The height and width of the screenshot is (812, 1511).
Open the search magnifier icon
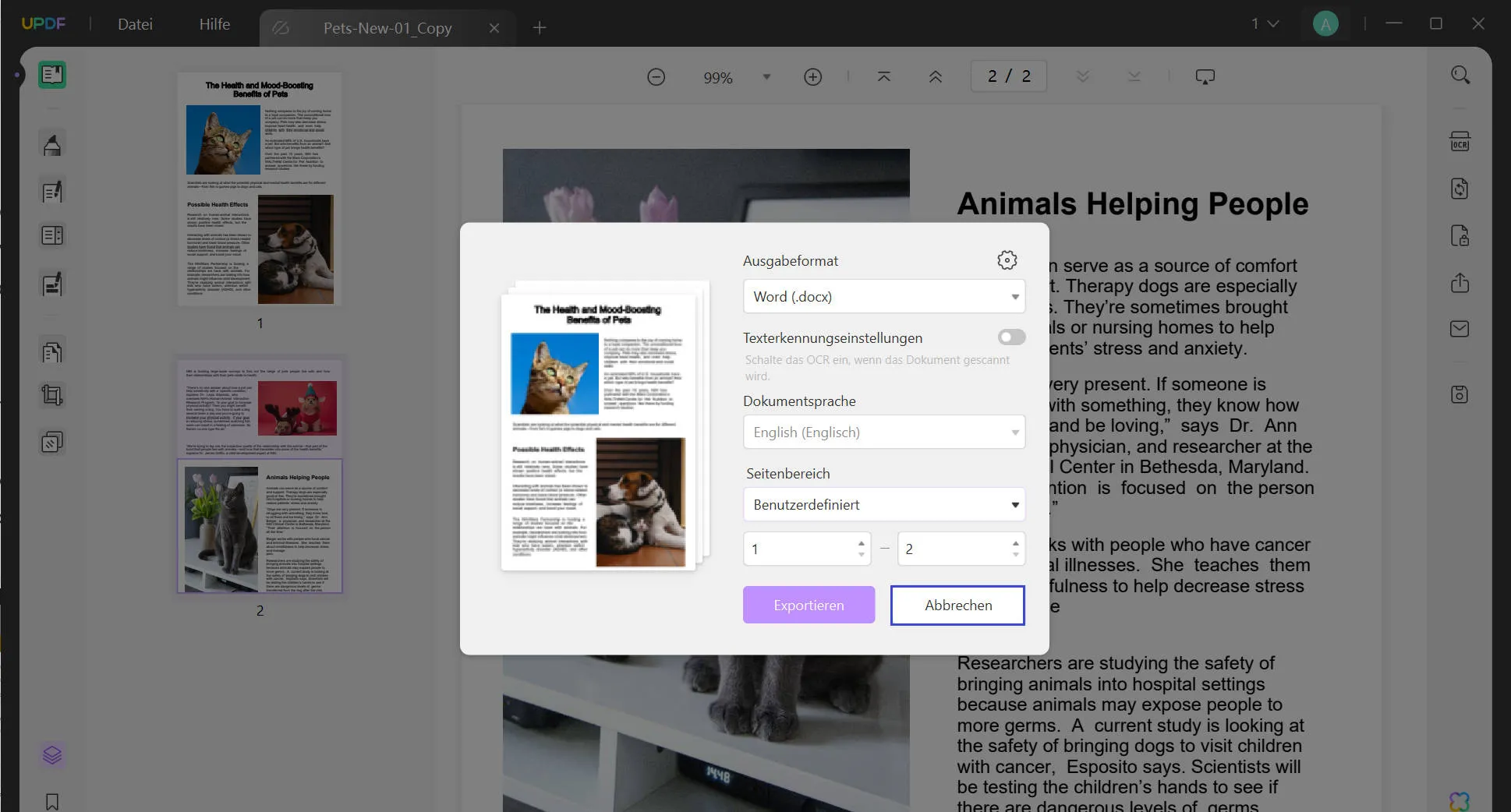click(1460, 75)
